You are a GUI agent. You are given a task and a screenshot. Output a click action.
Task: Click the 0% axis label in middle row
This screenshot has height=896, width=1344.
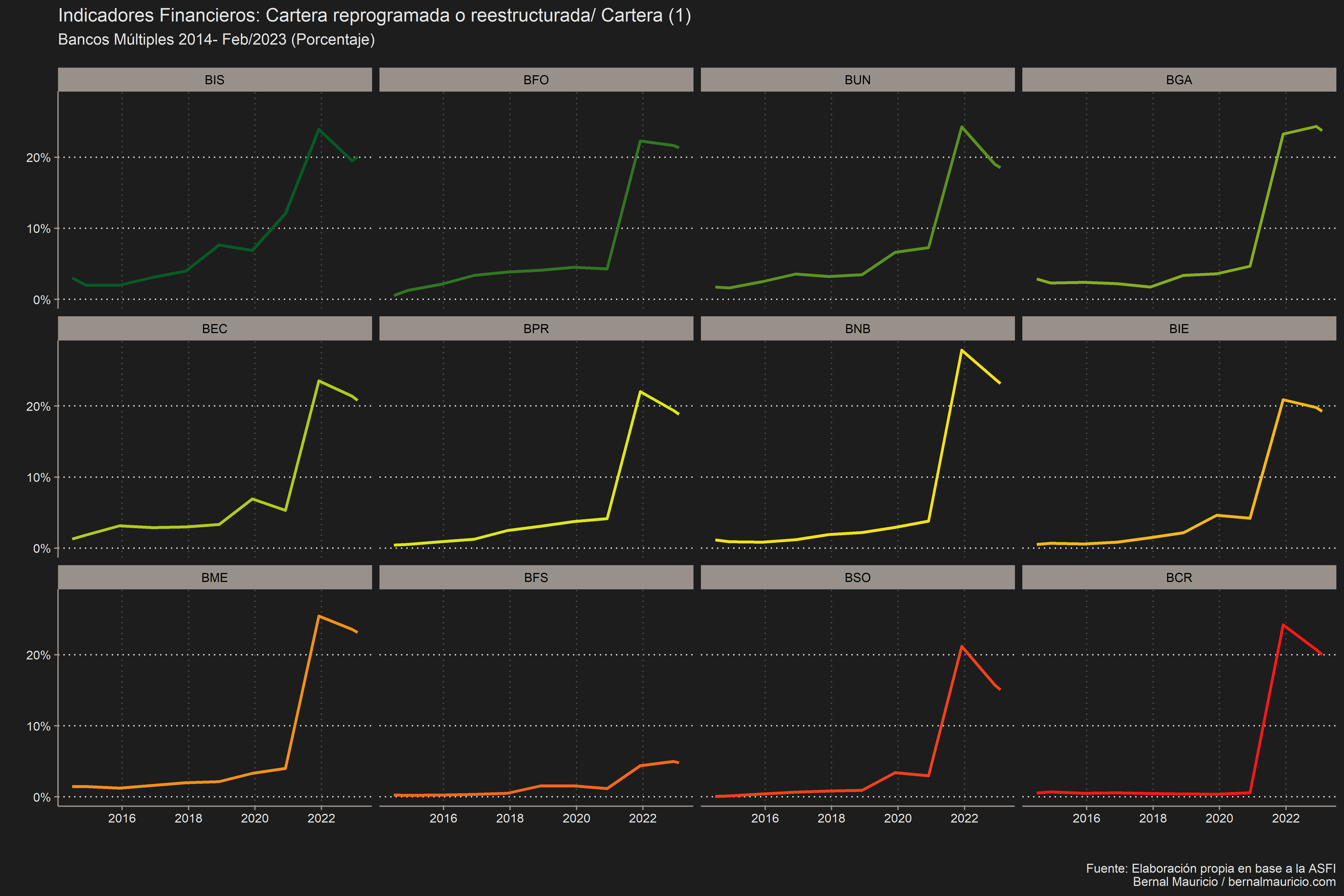click(x=42, y=549)
